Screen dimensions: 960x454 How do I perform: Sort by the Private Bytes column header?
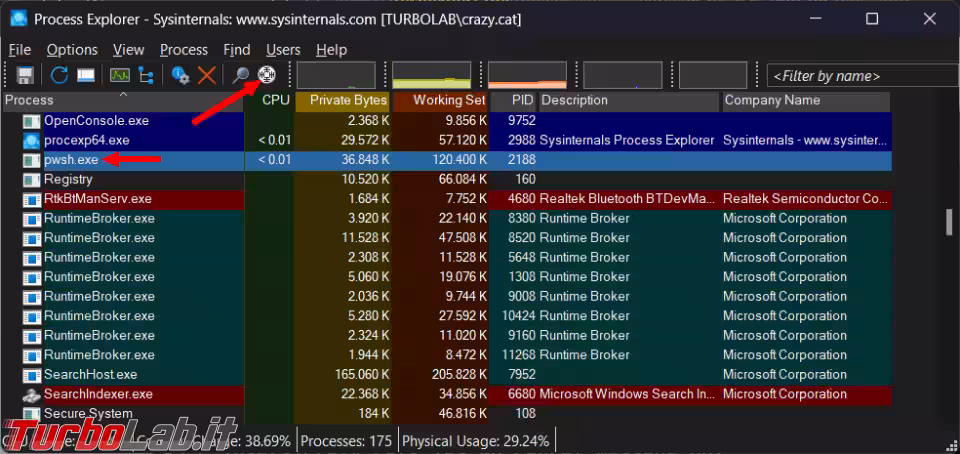pos(343,100)
